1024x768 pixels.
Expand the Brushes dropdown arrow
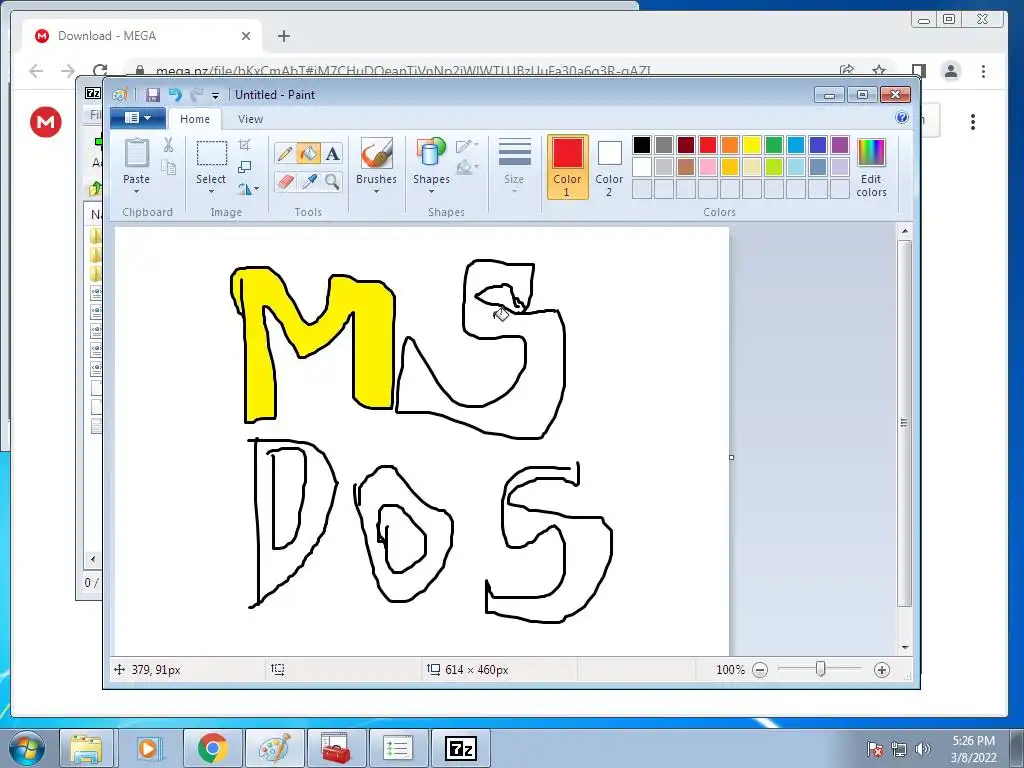pos(376,191)
